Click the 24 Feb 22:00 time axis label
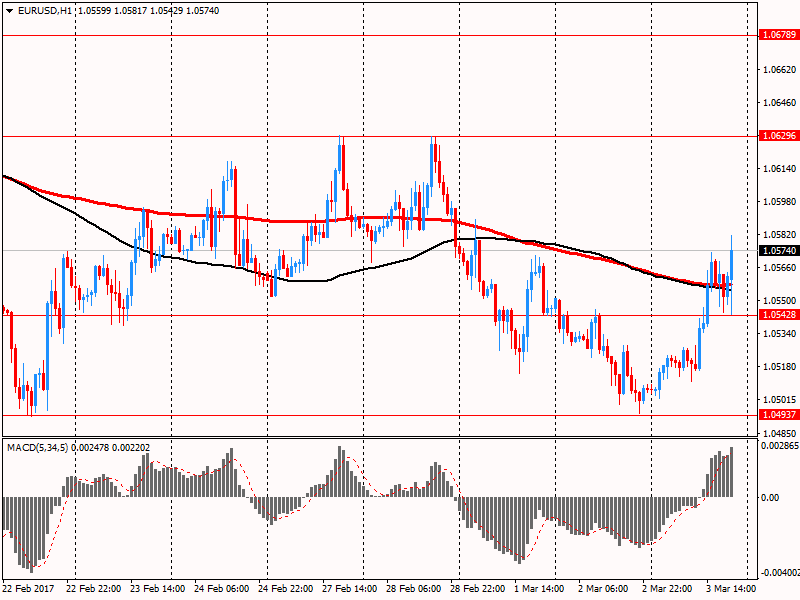800x600 pixels. pyautogui.click(x=286, y=589)
